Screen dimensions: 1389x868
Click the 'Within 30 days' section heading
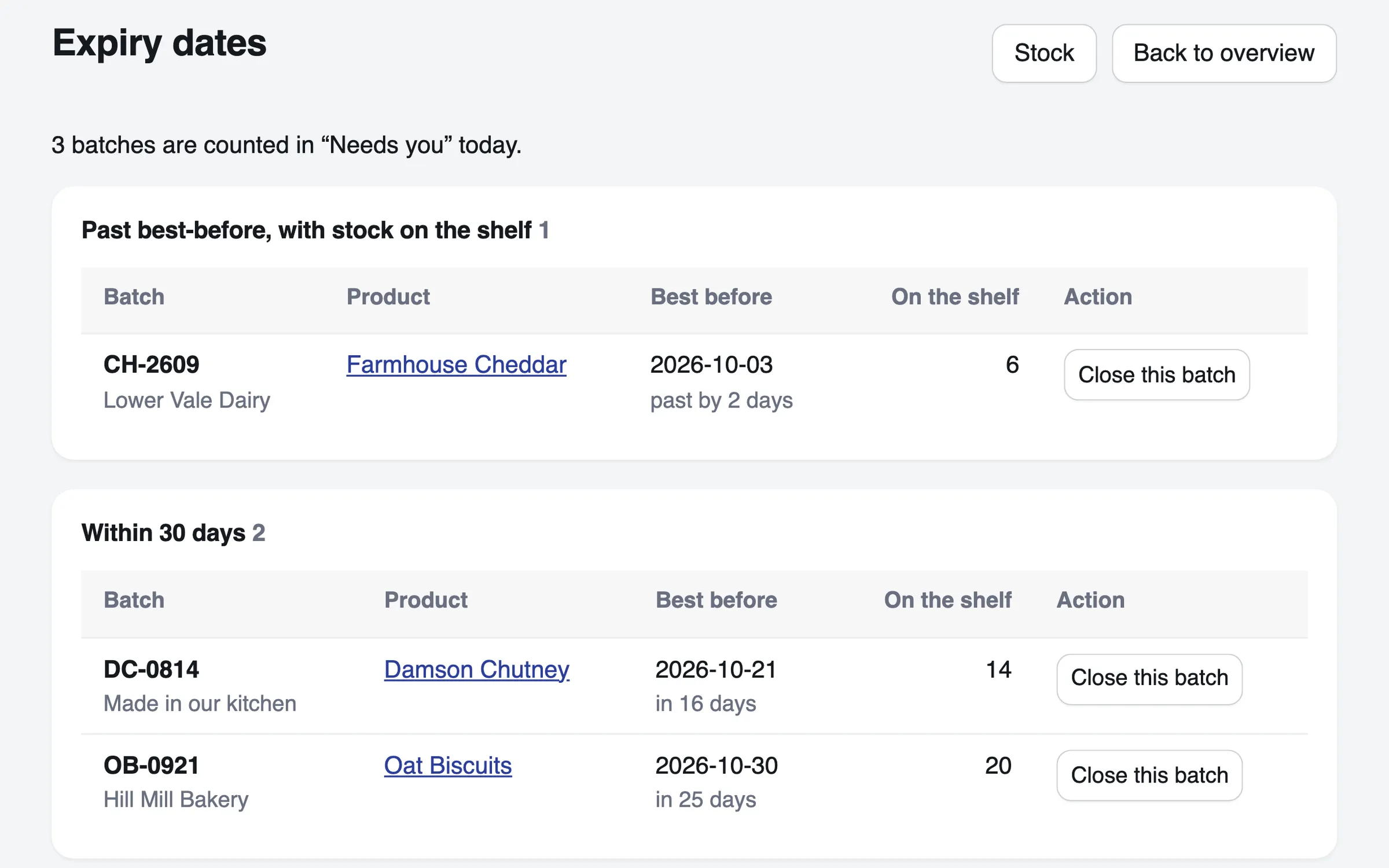173,533
